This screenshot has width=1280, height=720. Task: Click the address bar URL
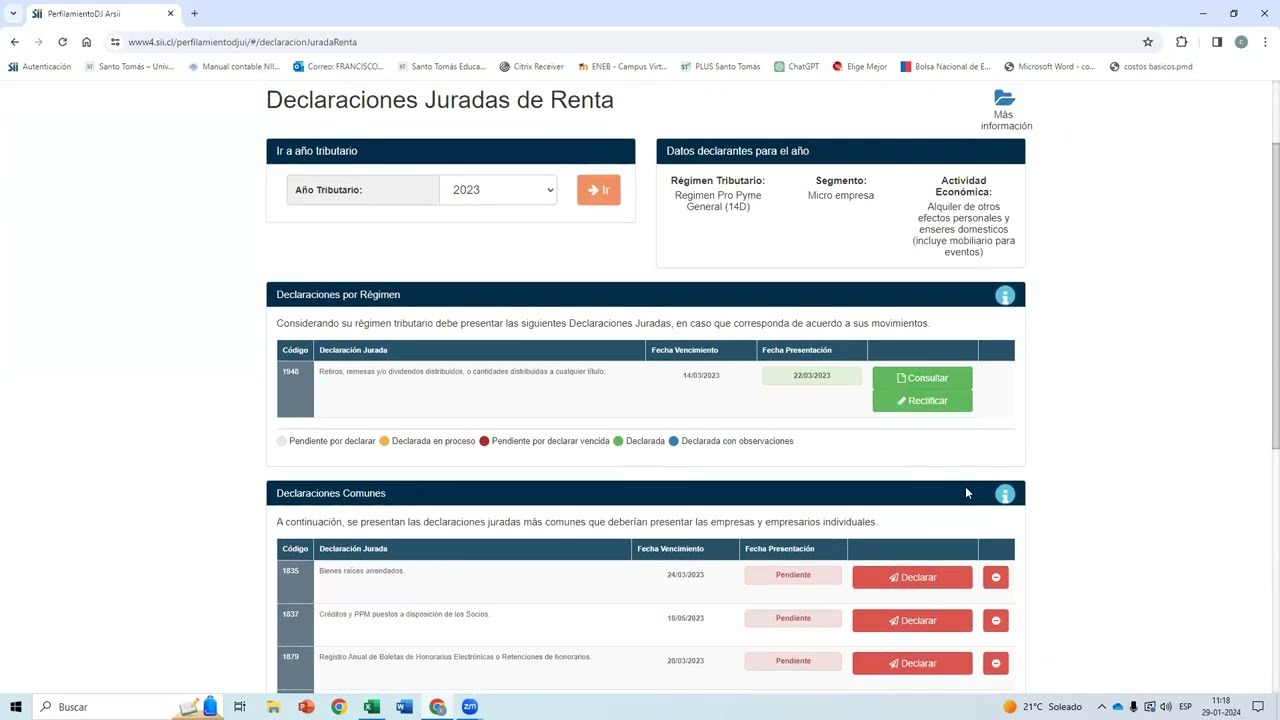pyautogui.click(x=242, y=42)
